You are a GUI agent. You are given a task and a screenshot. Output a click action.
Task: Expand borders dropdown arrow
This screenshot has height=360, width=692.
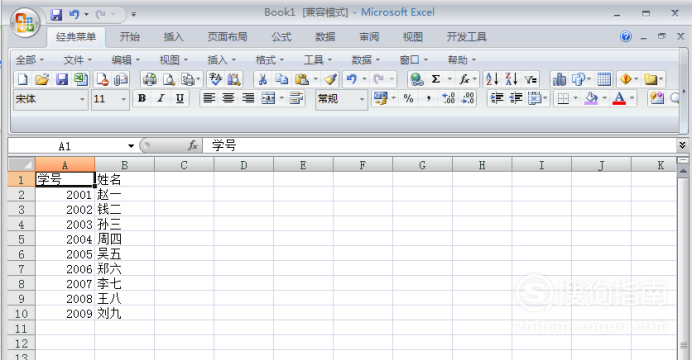tap(575, 98)
